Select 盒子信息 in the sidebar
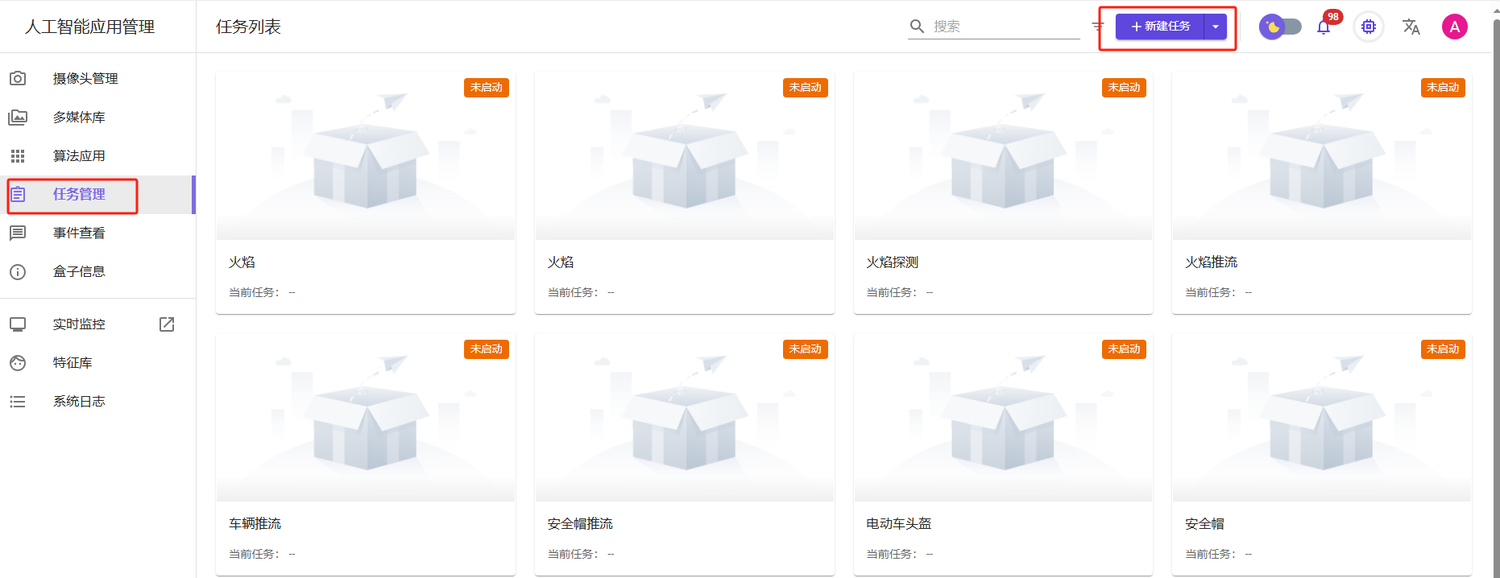 79,271
